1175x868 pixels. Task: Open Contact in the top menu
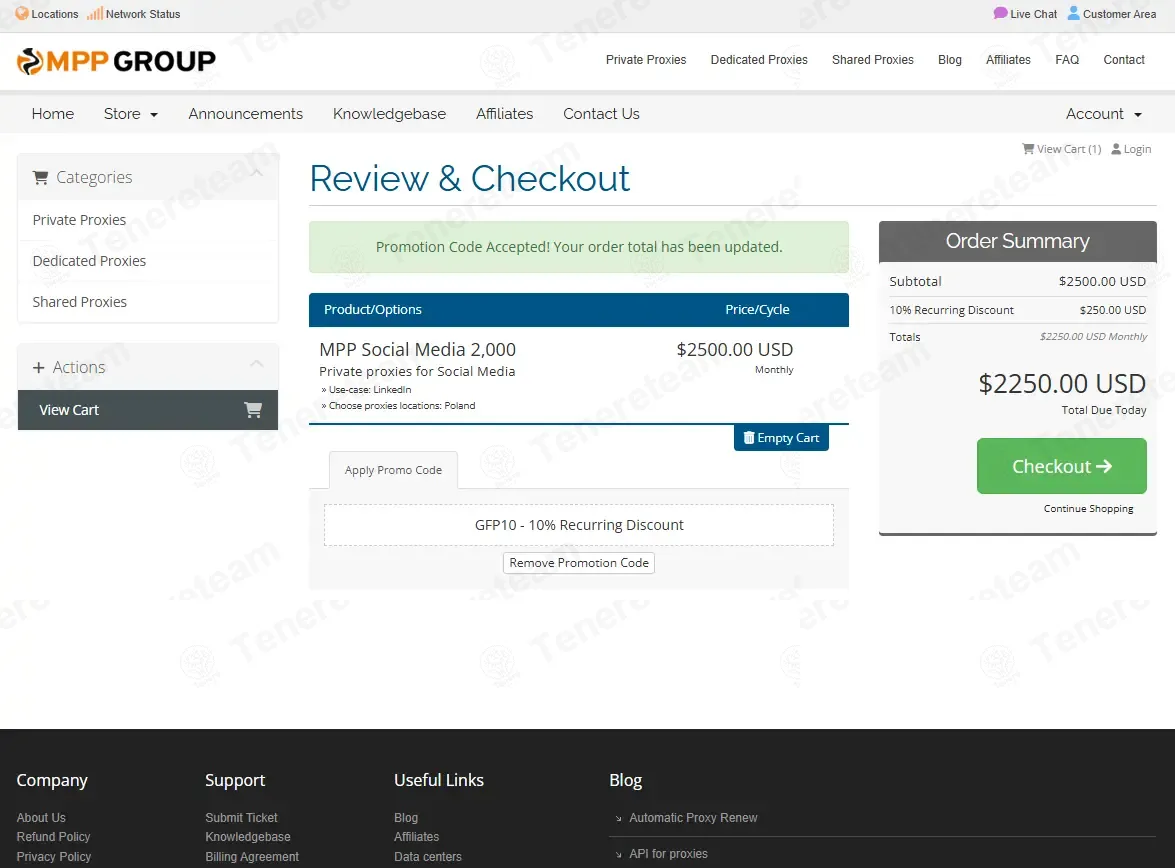(x=1124, y=60)
